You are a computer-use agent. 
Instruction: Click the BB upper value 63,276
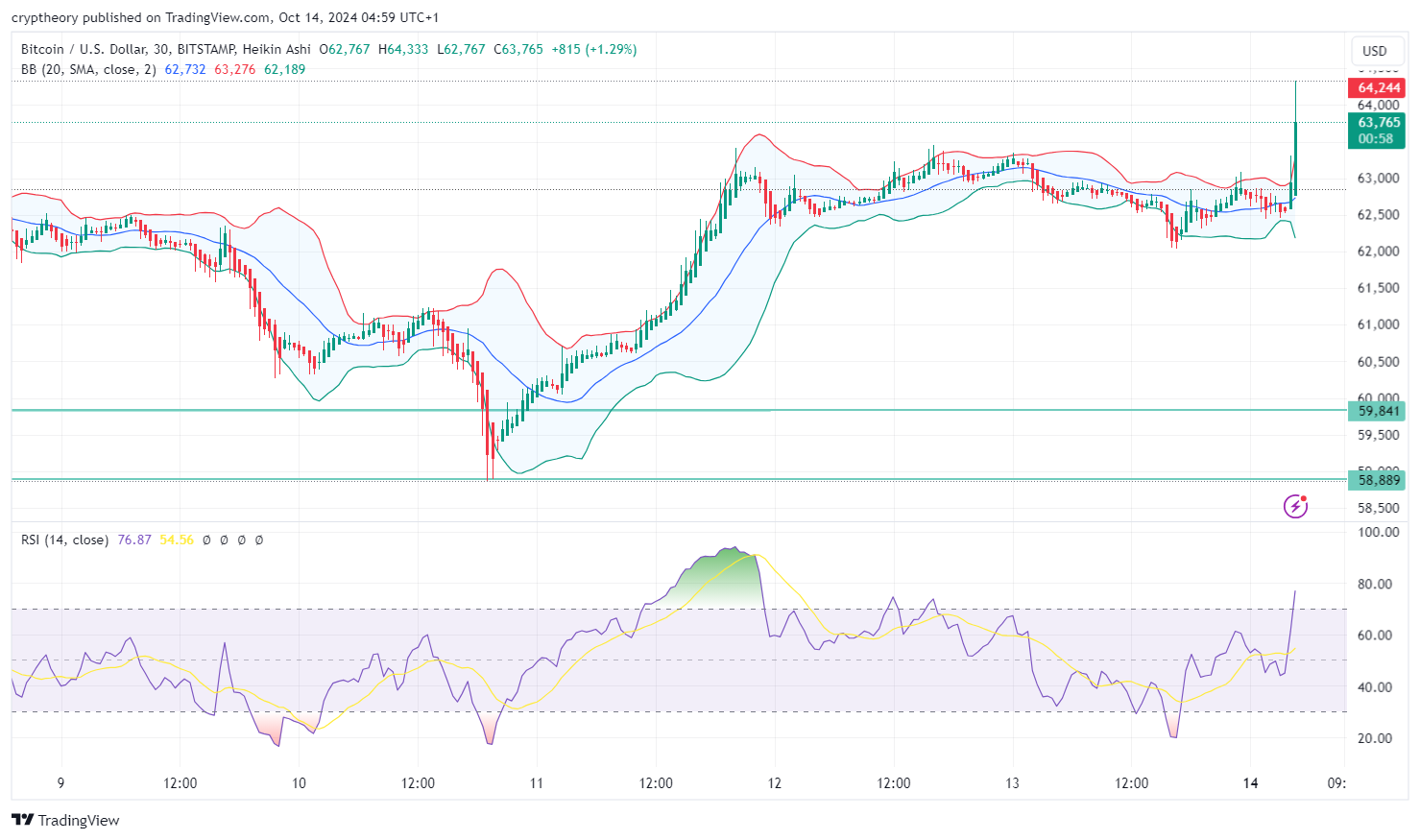point(235,69)
